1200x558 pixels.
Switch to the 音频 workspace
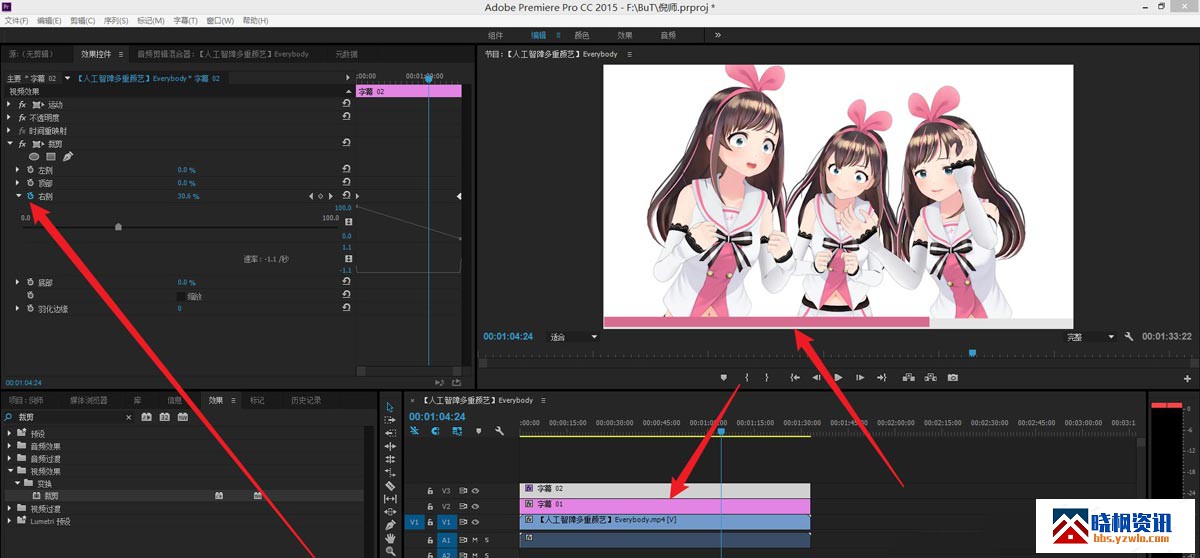coord(668,35)
